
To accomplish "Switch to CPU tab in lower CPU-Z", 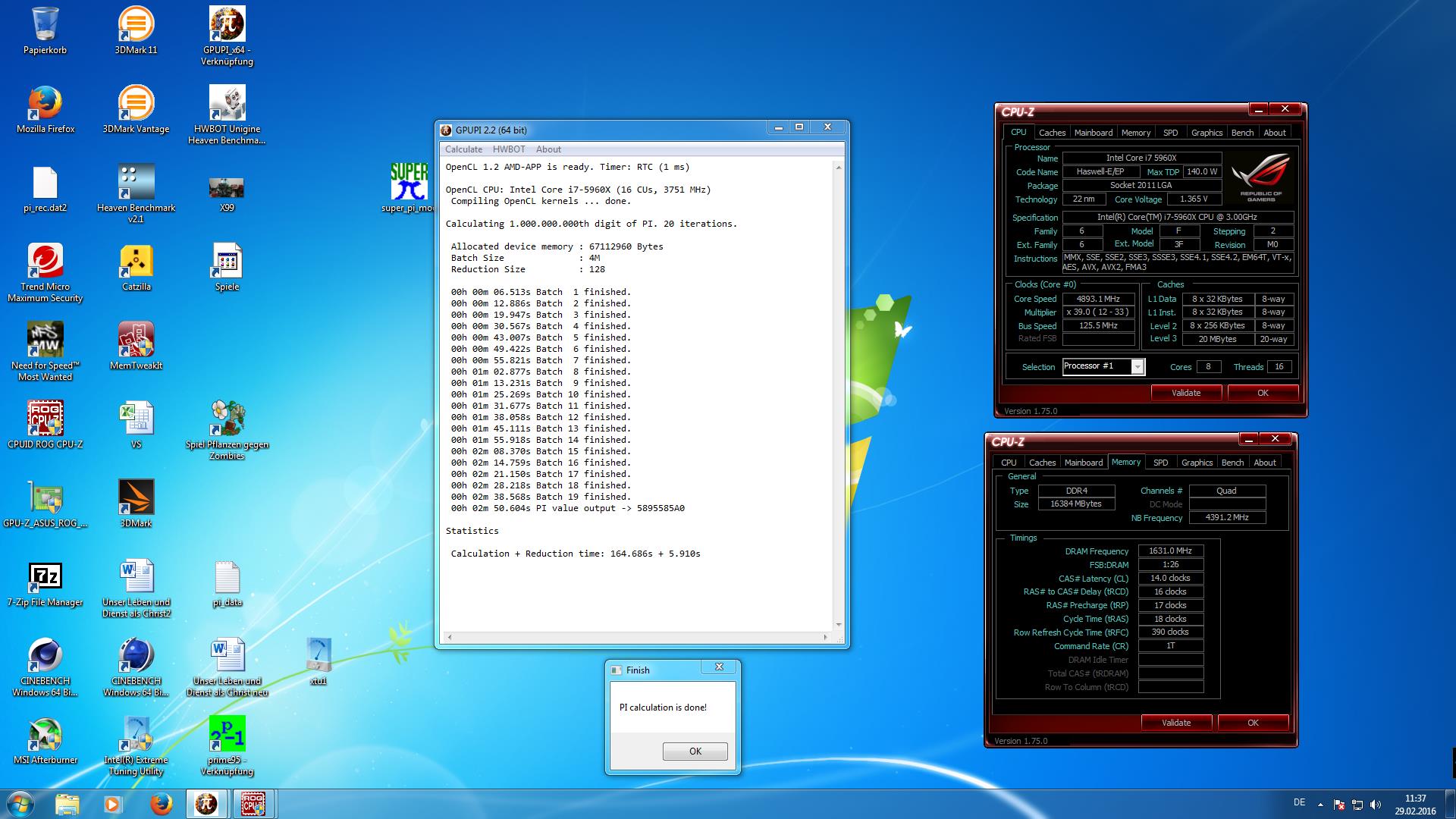I will (1009, 462).
